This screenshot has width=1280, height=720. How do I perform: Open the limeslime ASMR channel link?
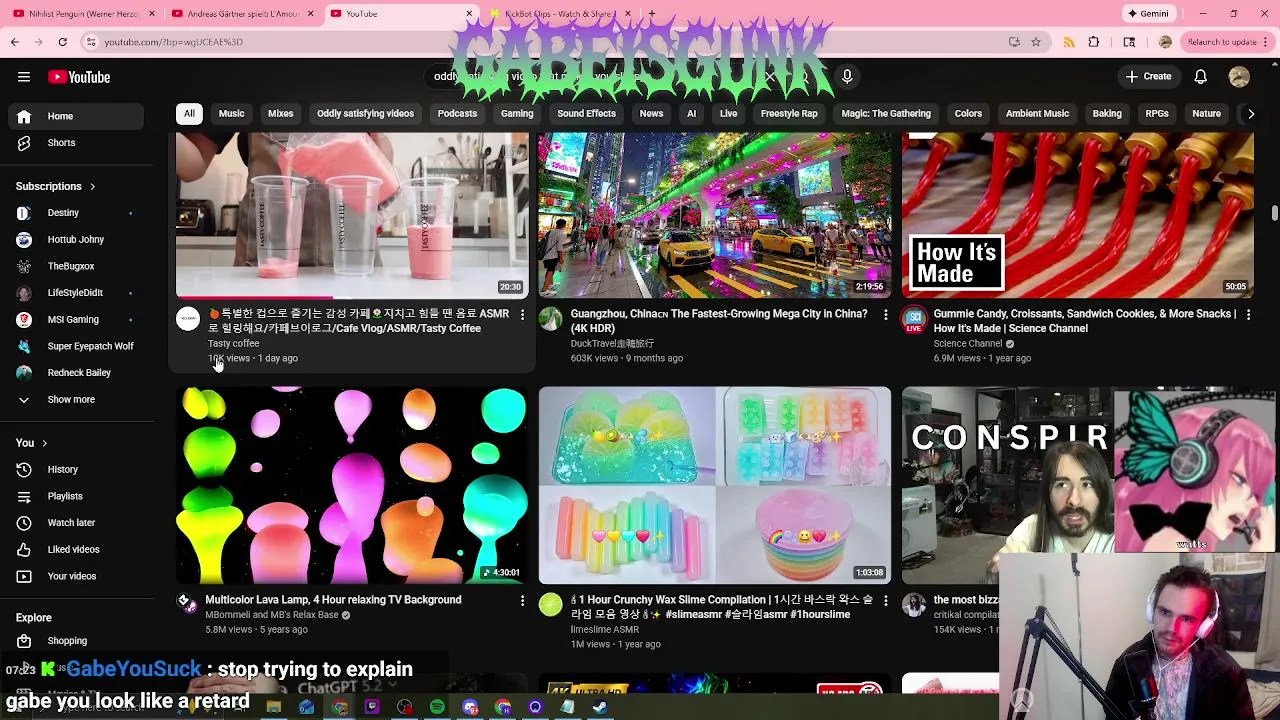pyautogui.click(x=604, y=630)
